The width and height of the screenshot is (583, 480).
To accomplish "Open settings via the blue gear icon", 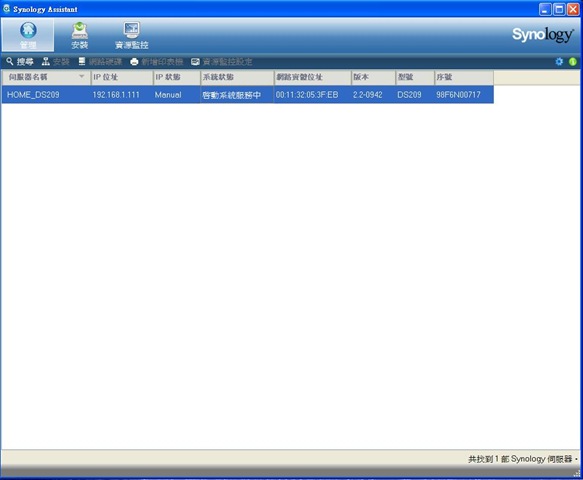I will (x=559, y=62).
